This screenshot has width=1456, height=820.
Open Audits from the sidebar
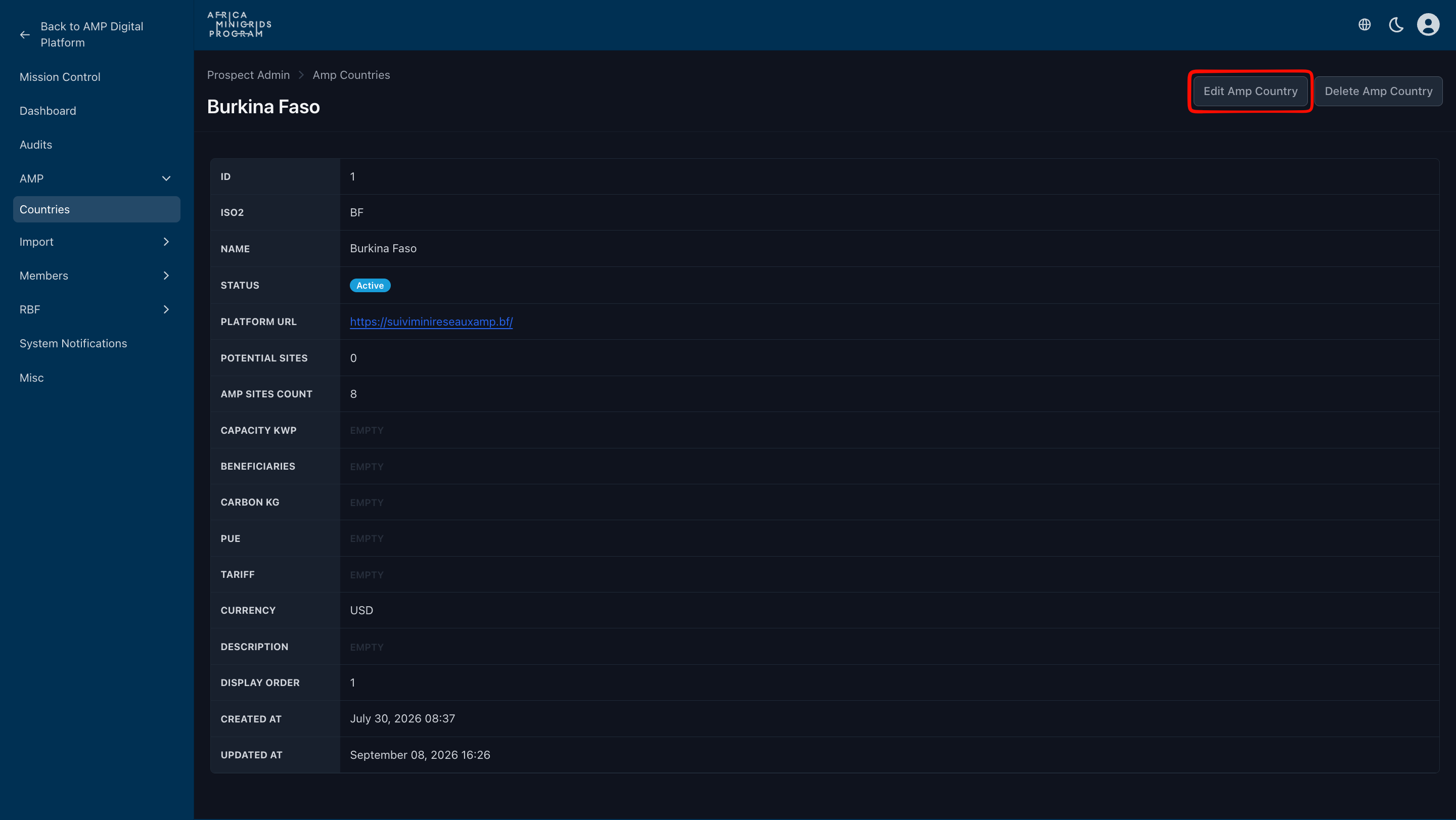35,145
